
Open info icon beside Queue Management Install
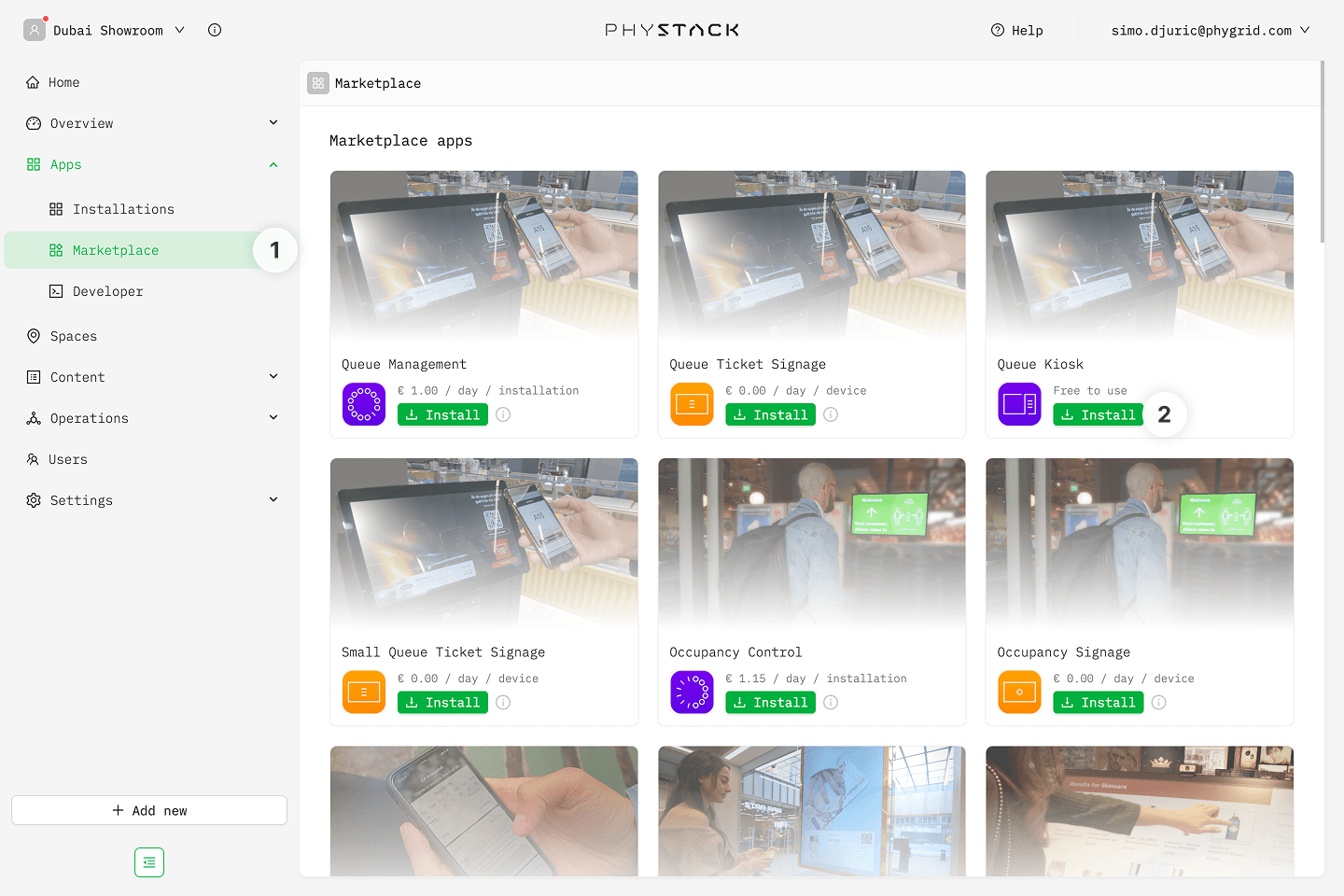pos(503,414)
